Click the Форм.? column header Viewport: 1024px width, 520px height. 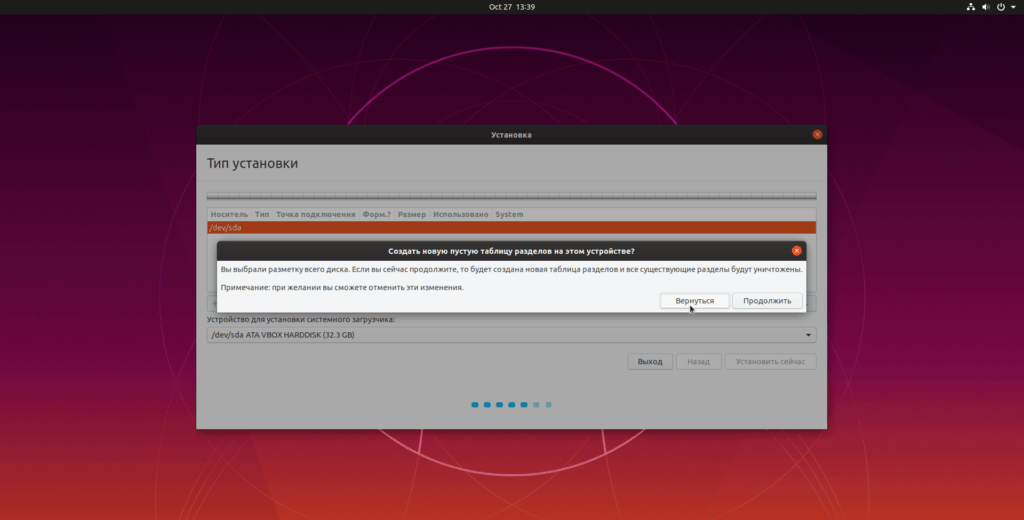(376, 214)
